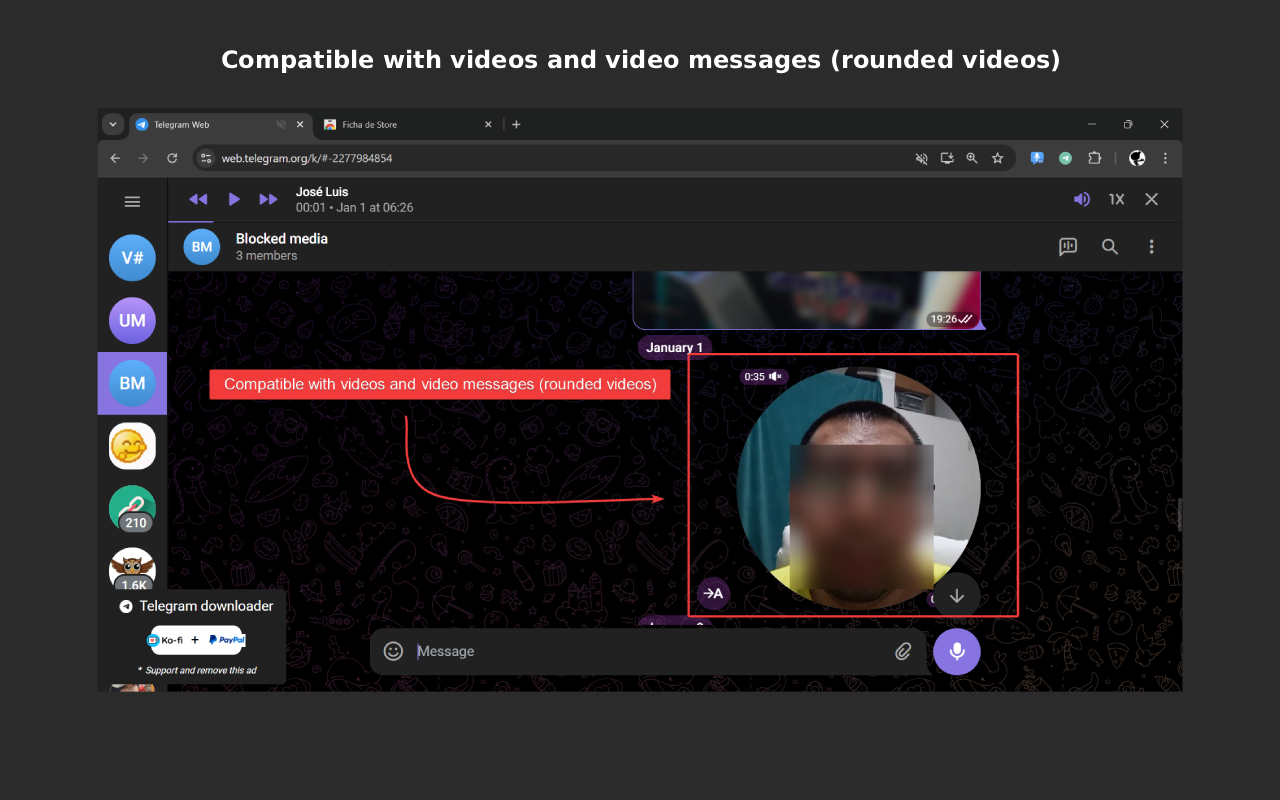
Task: Open the comments panel icon in chat header
Action: tap(1068, 246)
